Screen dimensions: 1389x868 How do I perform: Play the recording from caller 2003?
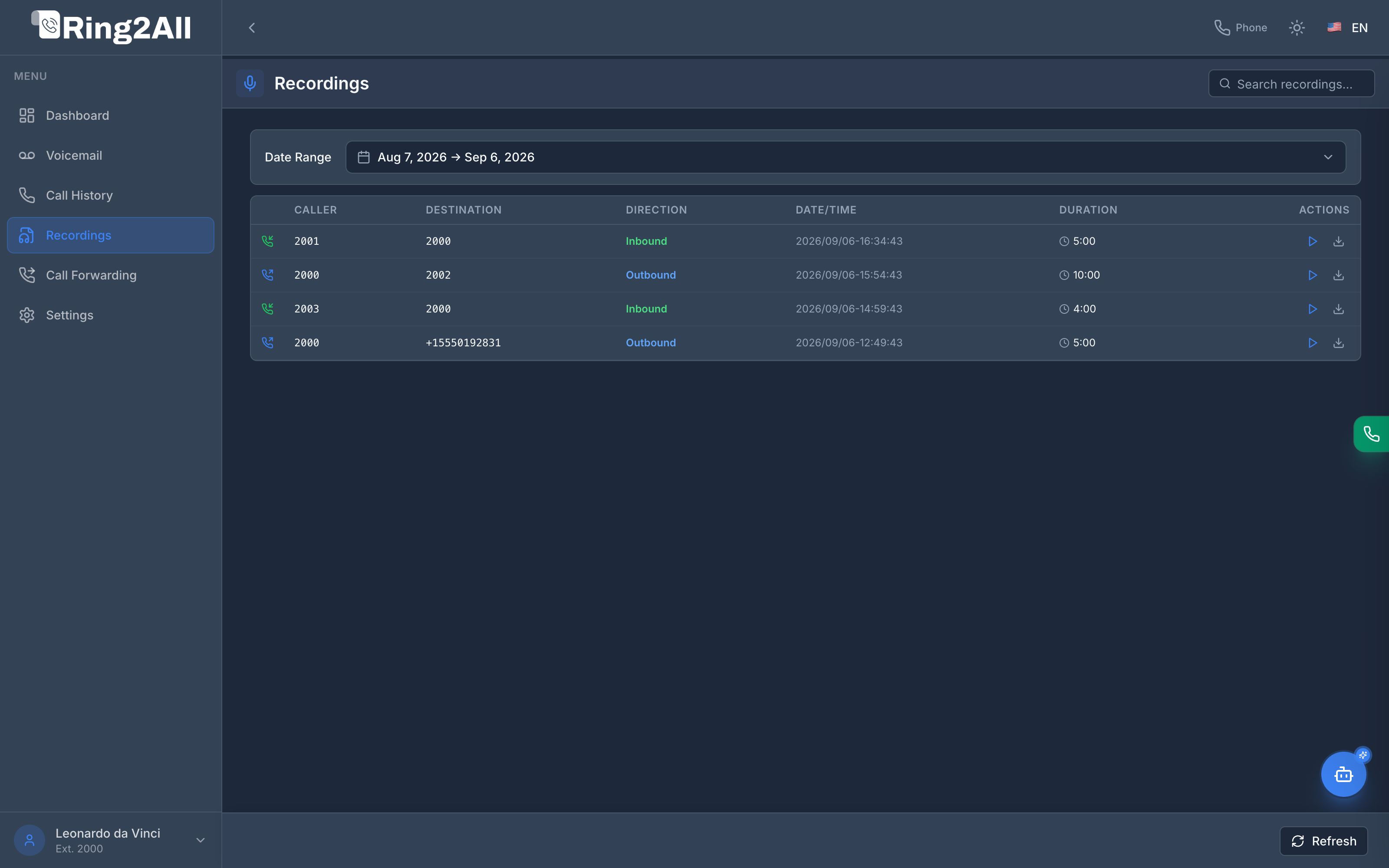pos(1312,309)
